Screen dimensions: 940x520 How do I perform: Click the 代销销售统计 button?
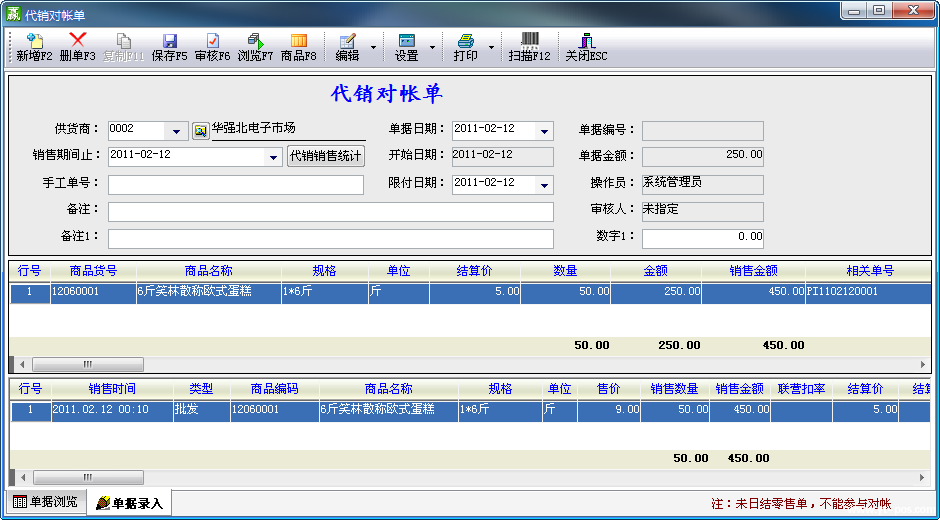326,157
